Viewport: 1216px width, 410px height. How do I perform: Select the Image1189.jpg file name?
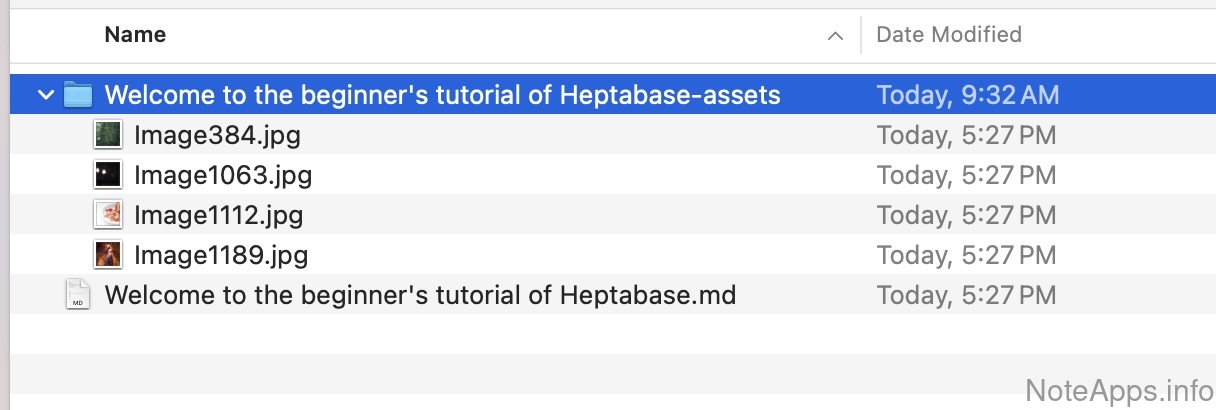[x=221, y=255]
